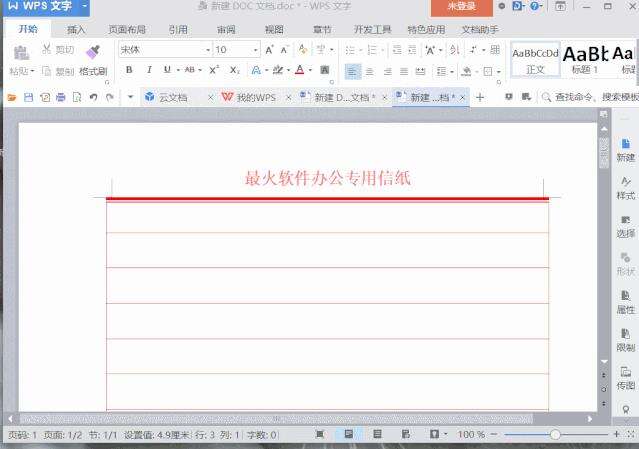Switch to the 审阅 ribbon tab

226,30
